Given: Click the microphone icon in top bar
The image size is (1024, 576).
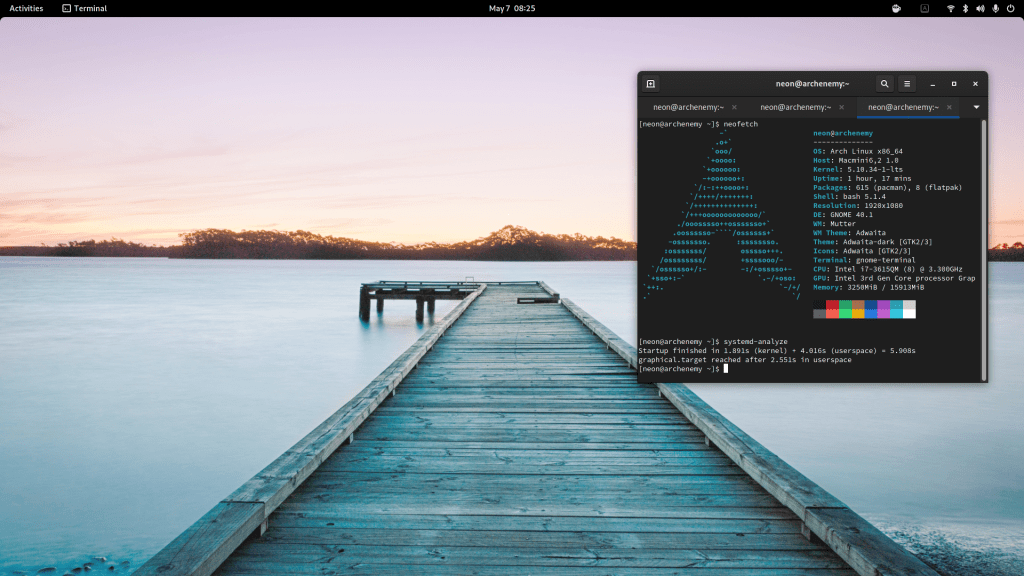Looking at the screenshot, I should pos(995,8).
